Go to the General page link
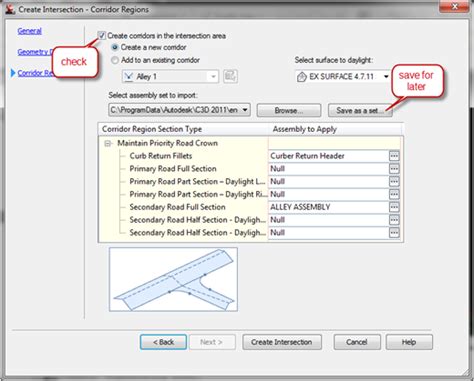This screenshot has width=474, height=381. [30, 31]
